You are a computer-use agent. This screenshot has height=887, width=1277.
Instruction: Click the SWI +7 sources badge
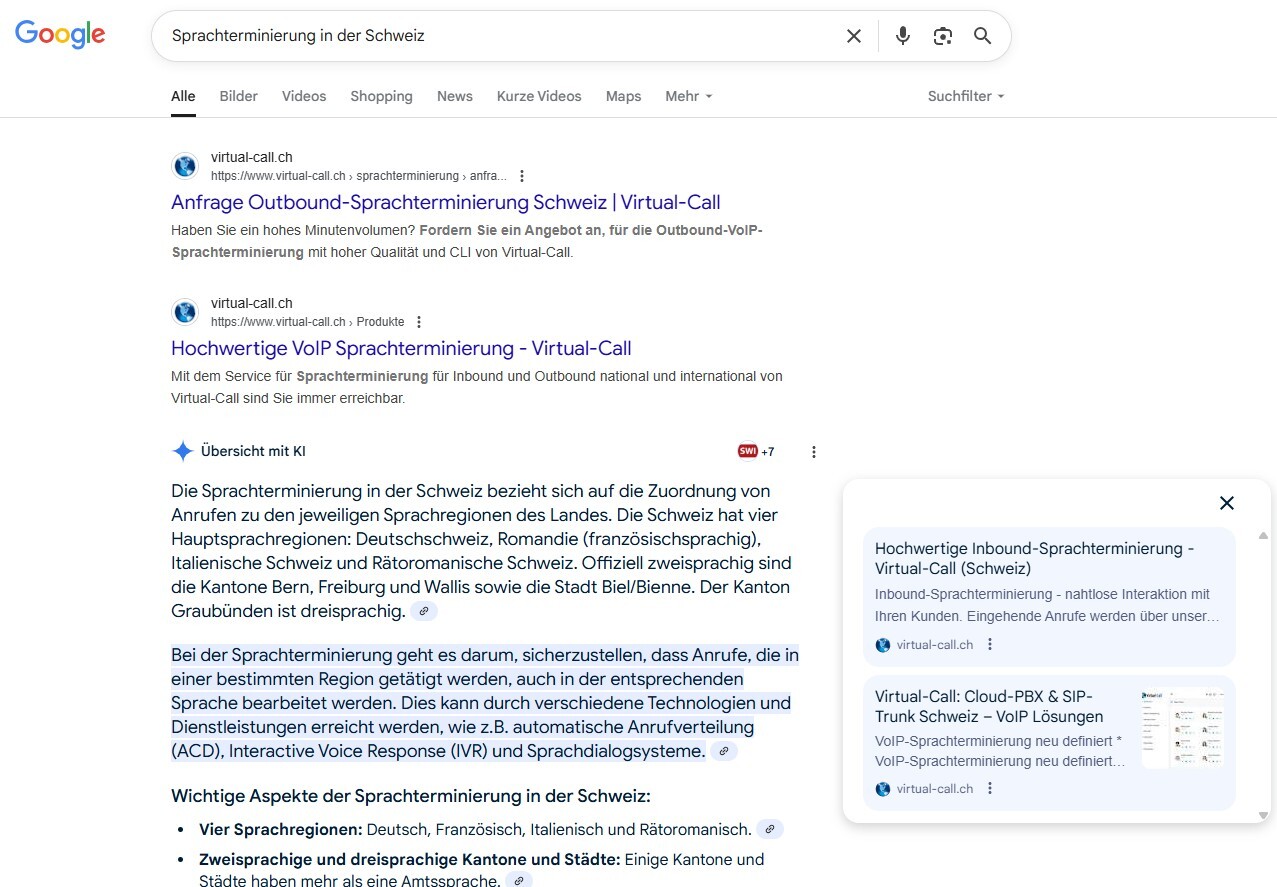point(756,452)
